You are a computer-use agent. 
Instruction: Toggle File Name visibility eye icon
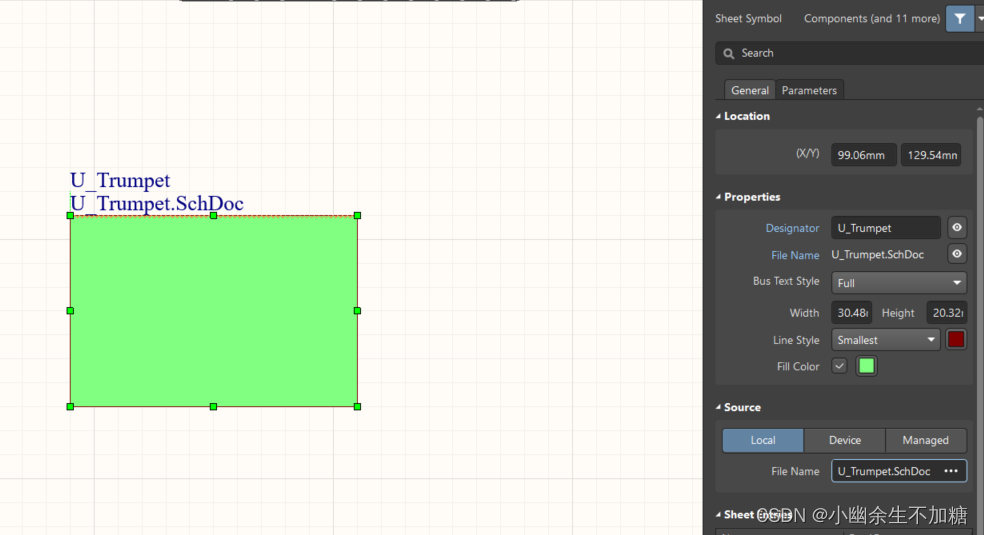(x=956, y=254)
